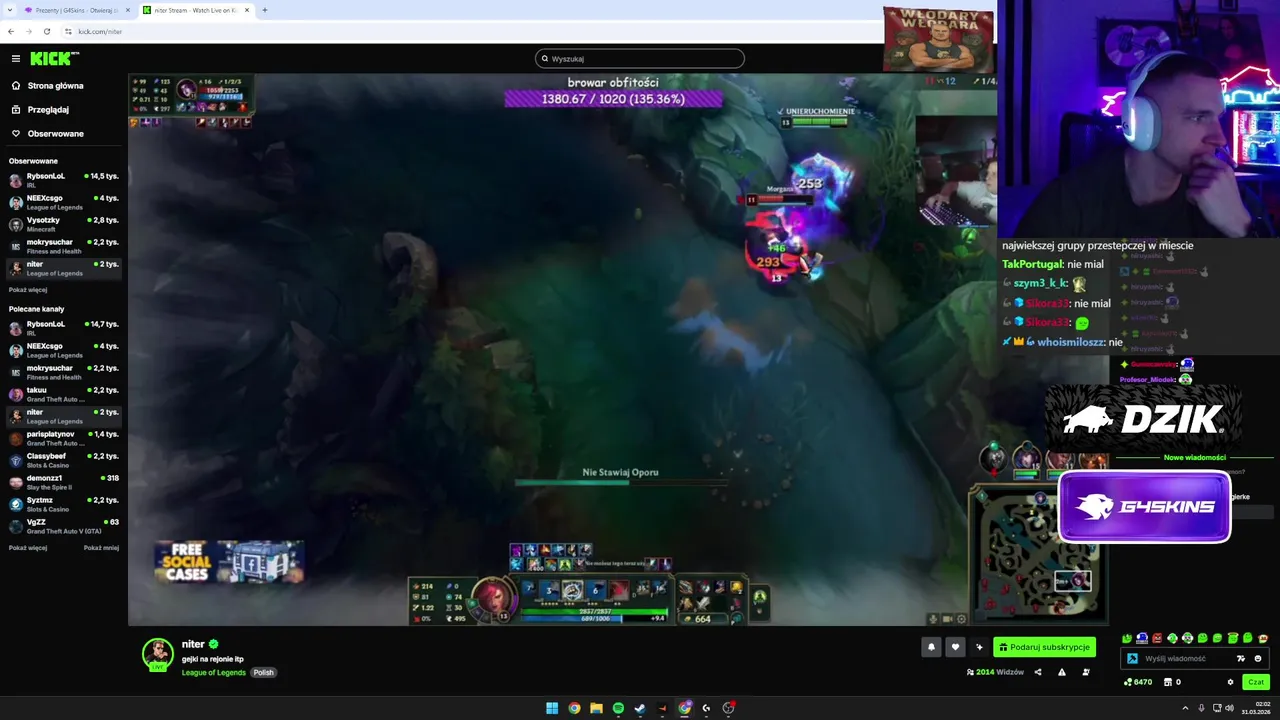
Task: Open chat settings gear
Action: point(1230,682)
